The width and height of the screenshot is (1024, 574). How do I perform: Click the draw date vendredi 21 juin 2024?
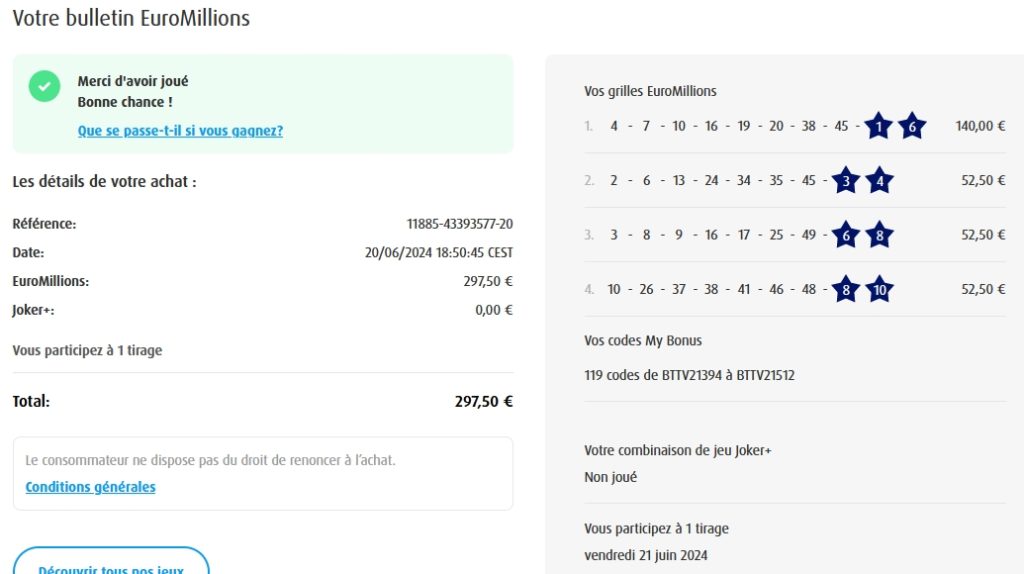pyautogui.click(x=645, y=555)
